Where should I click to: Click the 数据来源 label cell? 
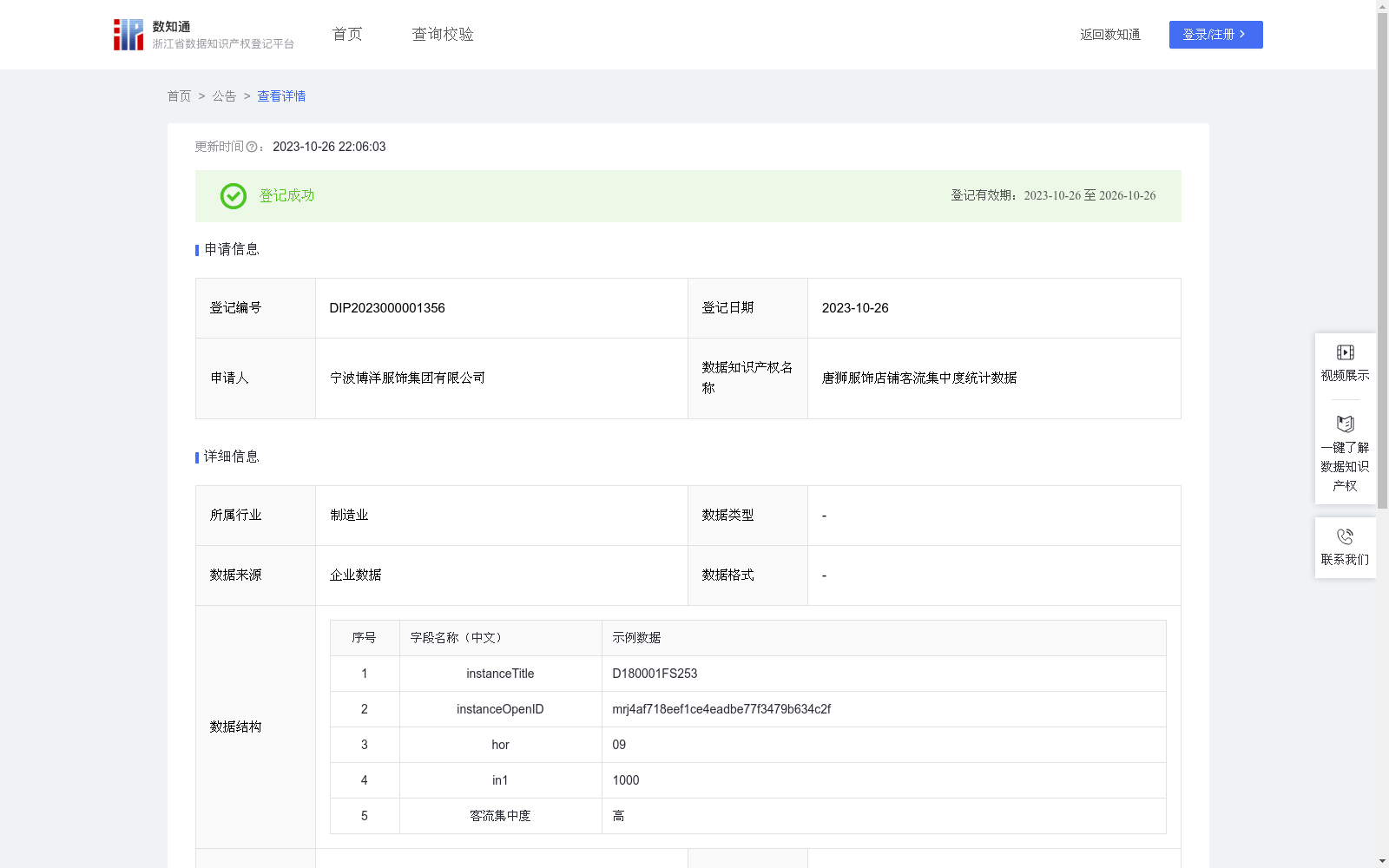[255, 575]
